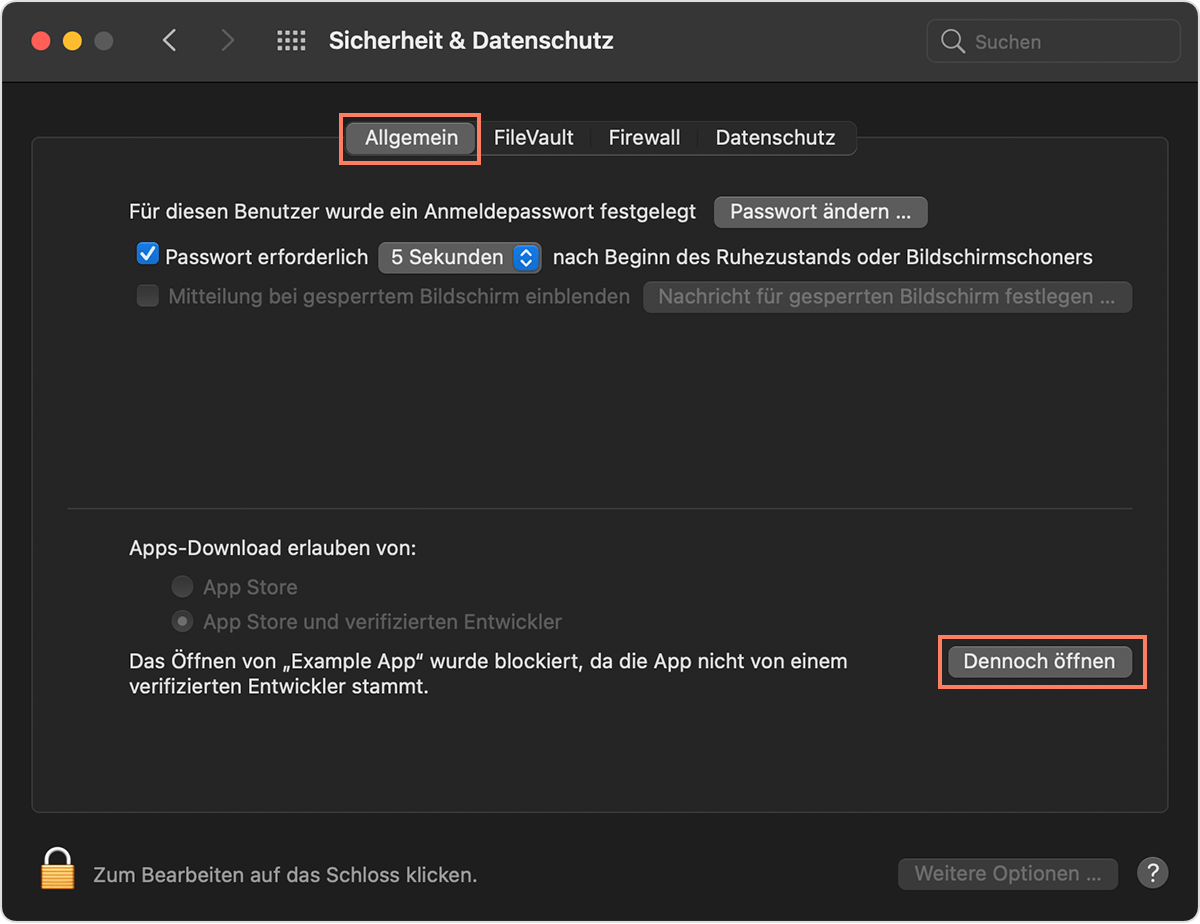Click the Zum Bearbeiten auf das Schloss klicken text
Viewport: 1200px width, 924px height.
click(x=285, y=875)
